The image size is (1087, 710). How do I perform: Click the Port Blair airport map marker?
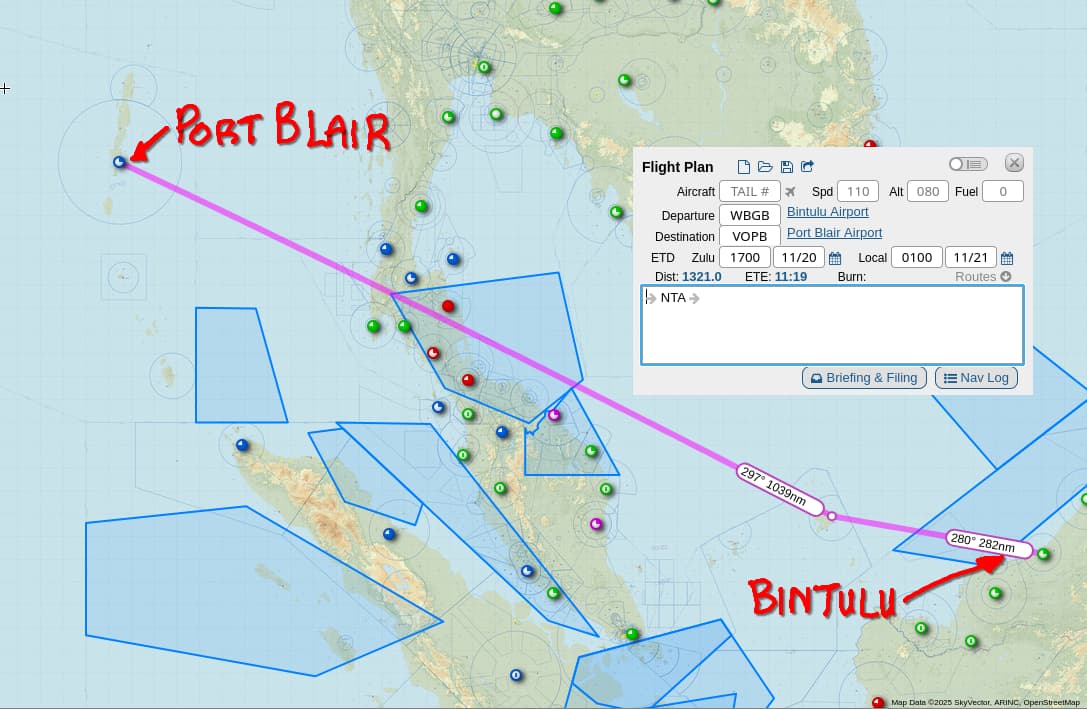pos(119,161)
